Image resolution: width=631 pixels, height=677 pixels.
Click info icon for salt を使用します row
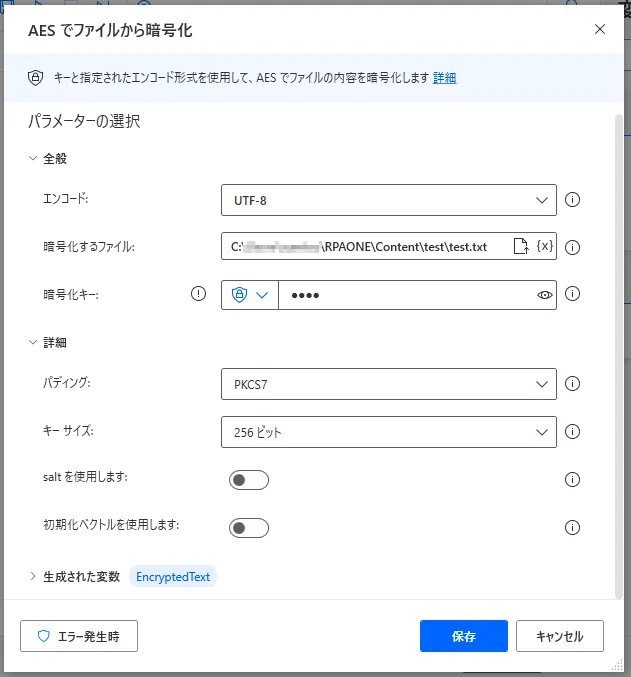[572, 479]
